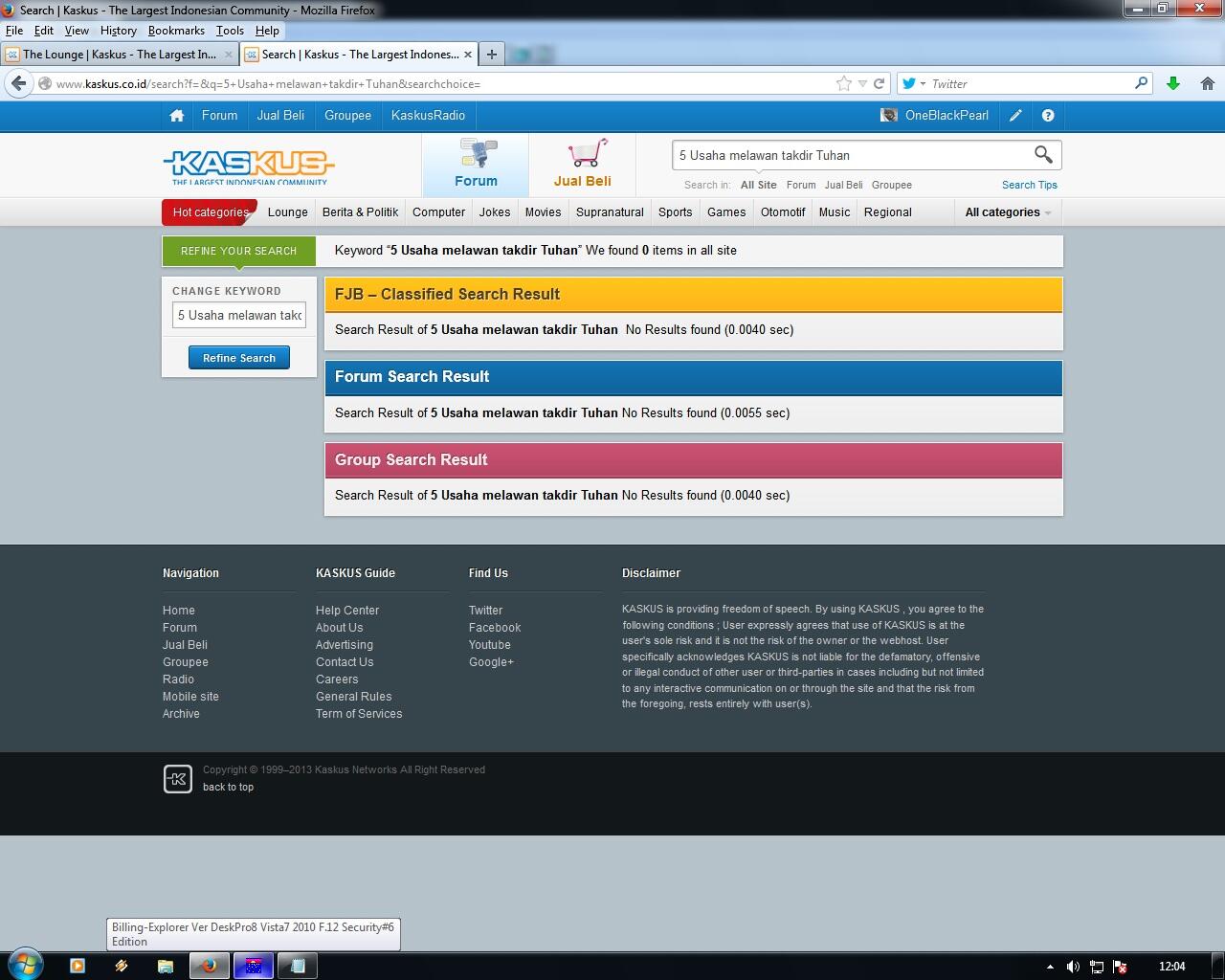Screen dimensions: 1225x980
Task: Select Groupee search scope
Action: pos(892,185)
